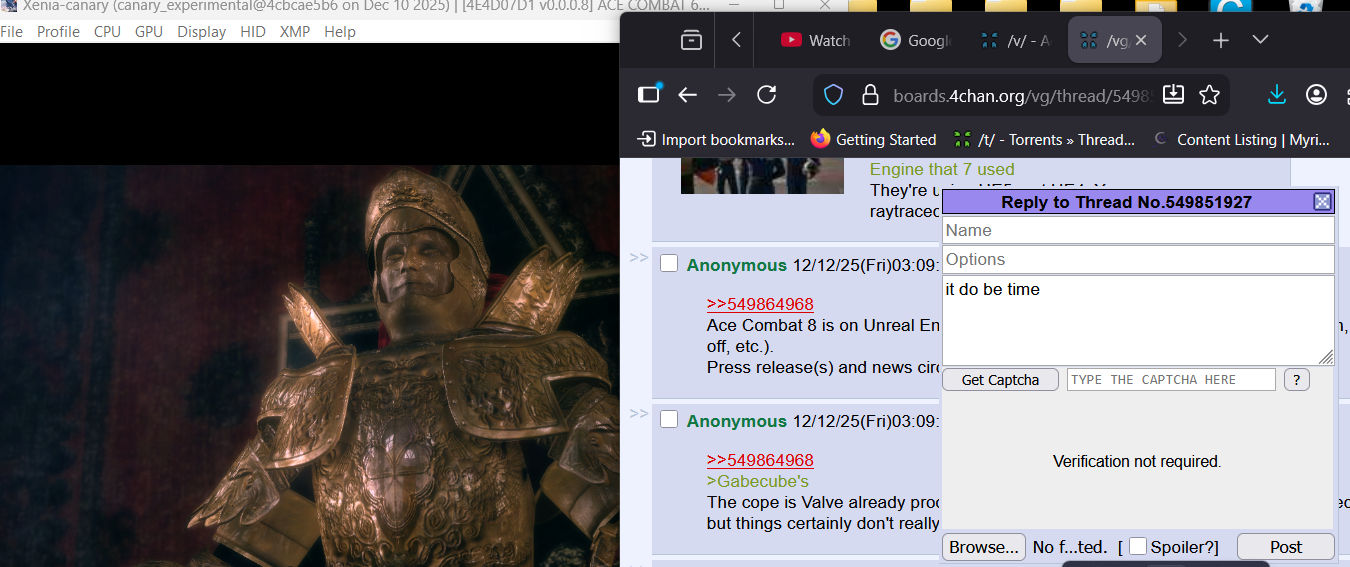1350x567 pixels.
Task: Click Anonymous name on the Gabecube's post
Action: tap(737, 421)
